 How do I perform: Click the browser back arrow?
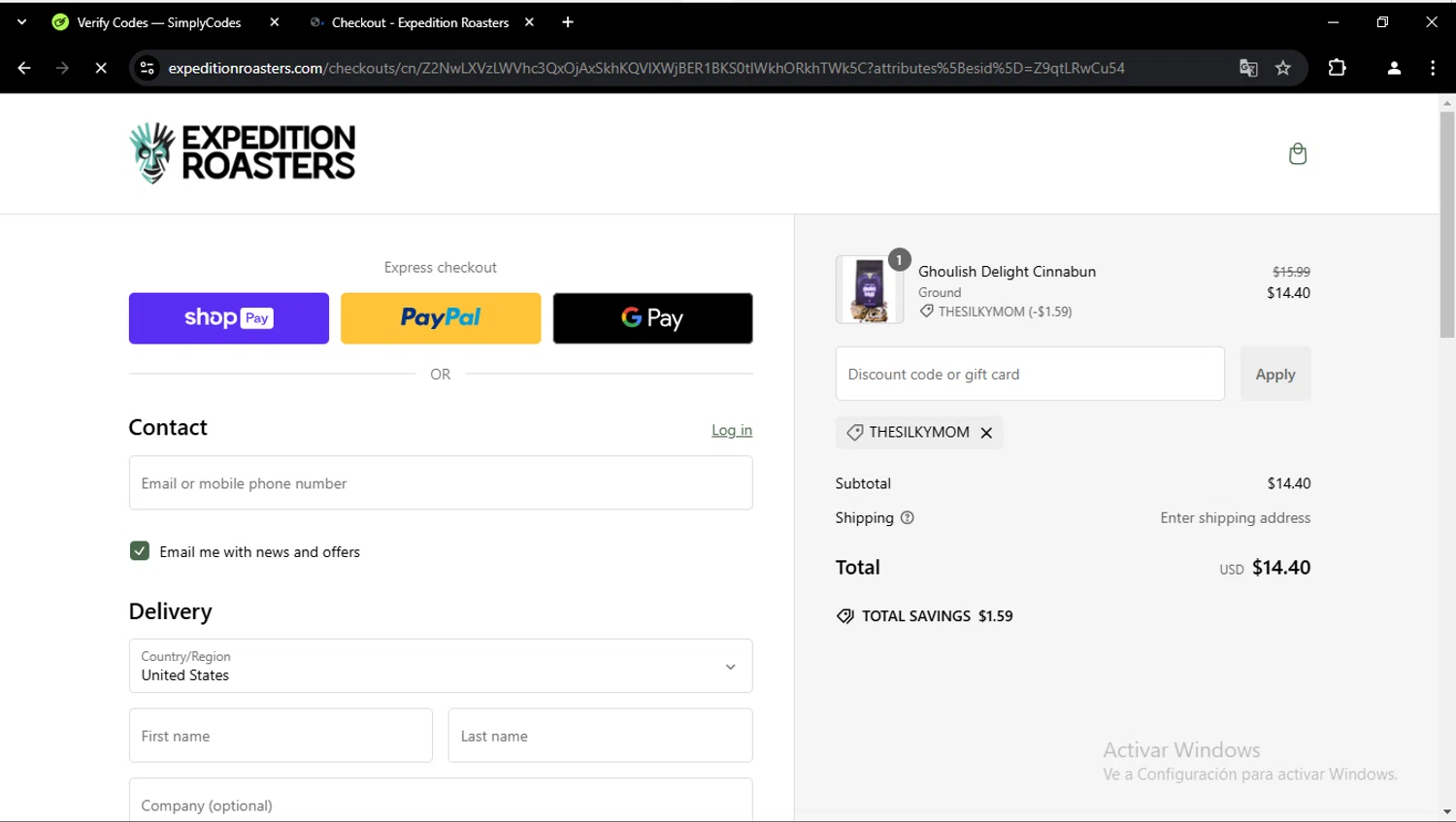[x=24, y=68]
